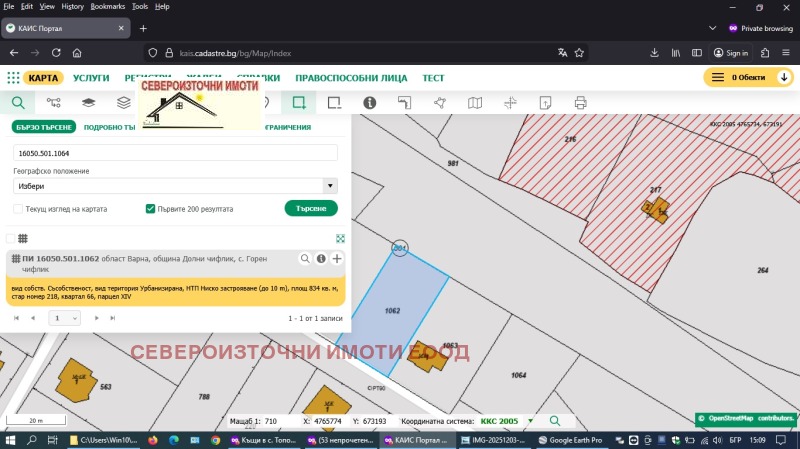Click the print map icon

(581, 102)
